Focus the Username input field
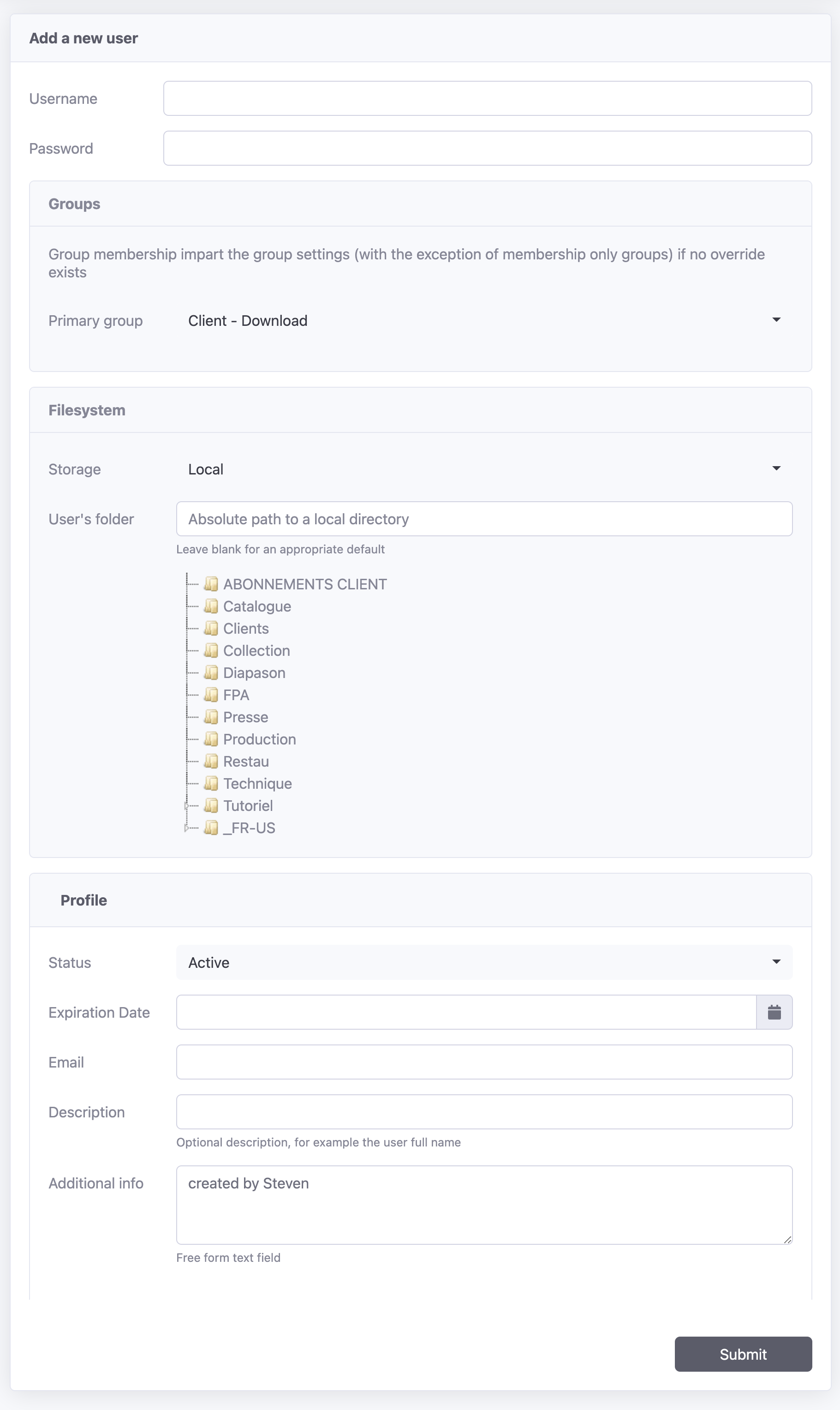840x1410 pixels. pos(488,98)
